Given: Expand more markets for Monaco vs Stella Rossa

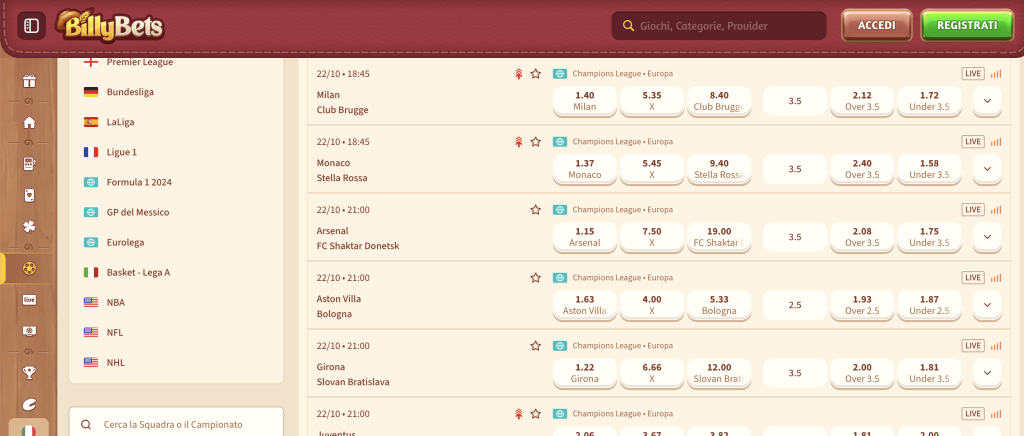Looking at the screenshot, I should 987,168.
